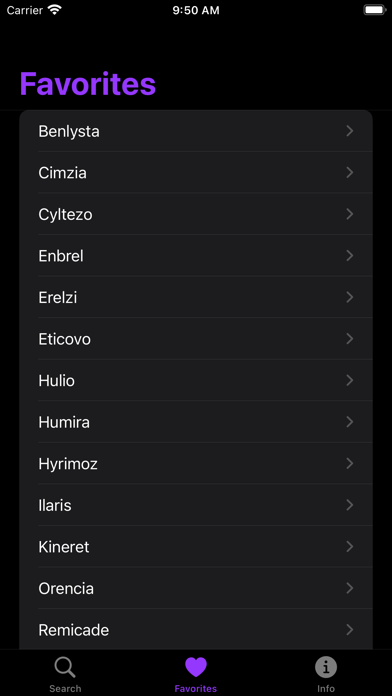The height and width of the screenshot is (696, 392).
Task: Switch to the Search tab label
Action: (65, 688)
